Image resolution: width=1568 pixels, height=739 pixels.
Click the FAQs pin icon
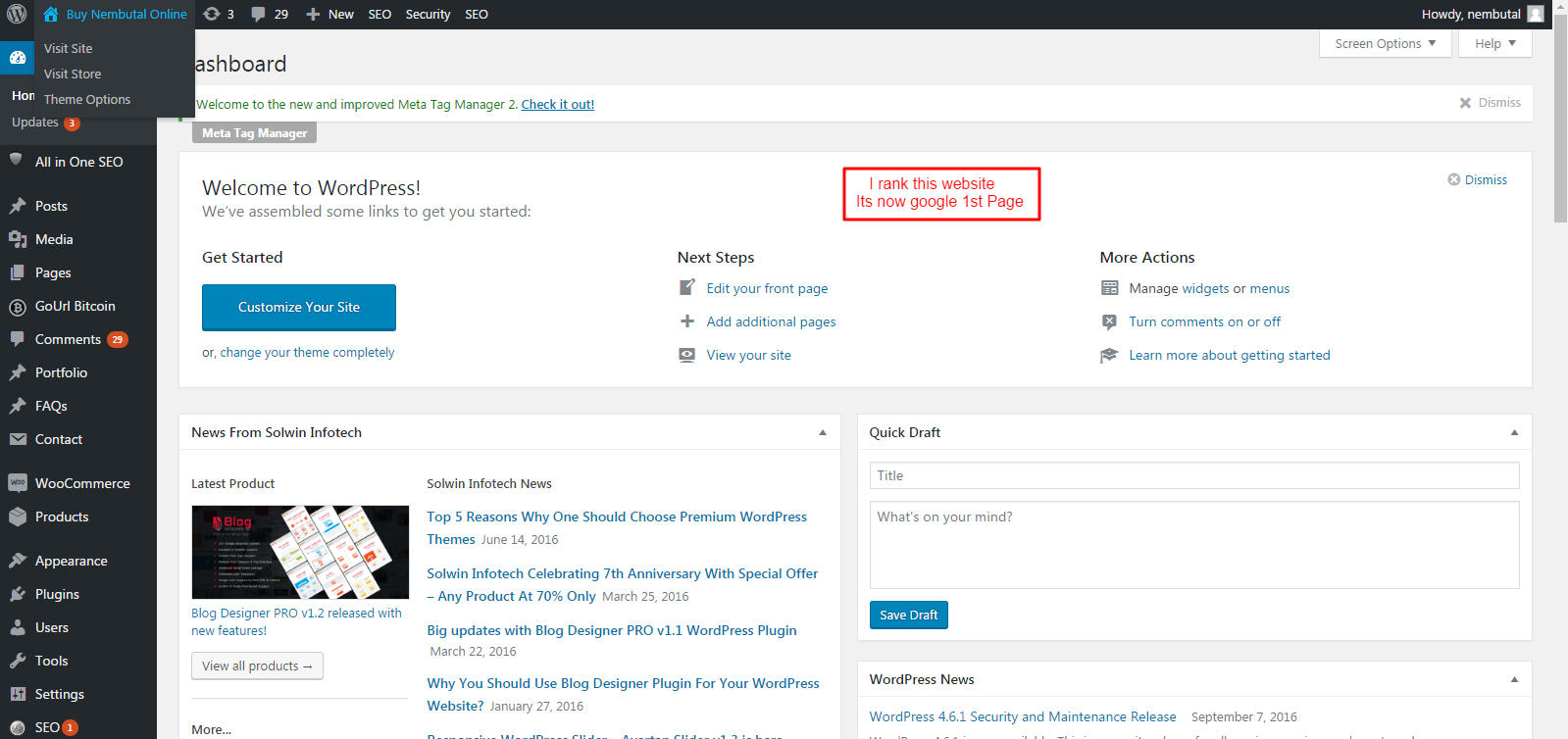tap(18, 406)
